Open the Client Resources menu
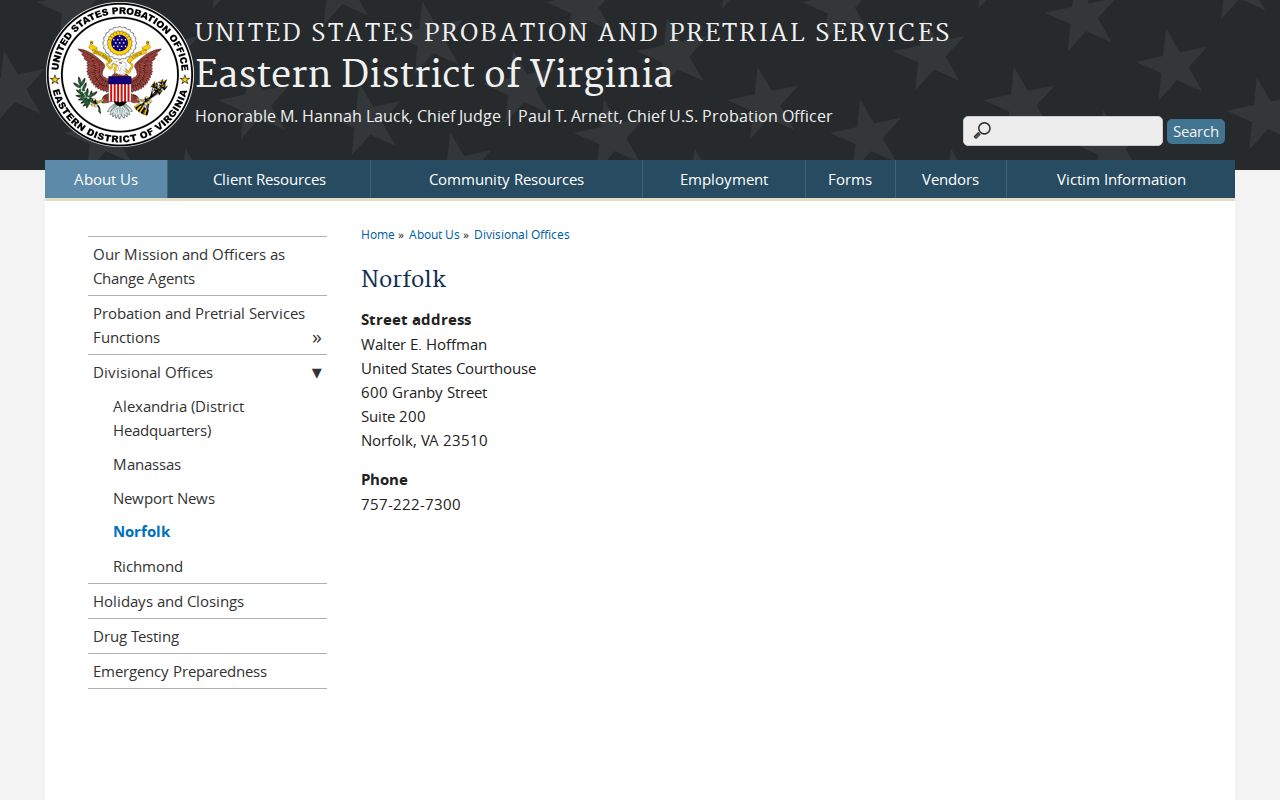 coord(269,180)
